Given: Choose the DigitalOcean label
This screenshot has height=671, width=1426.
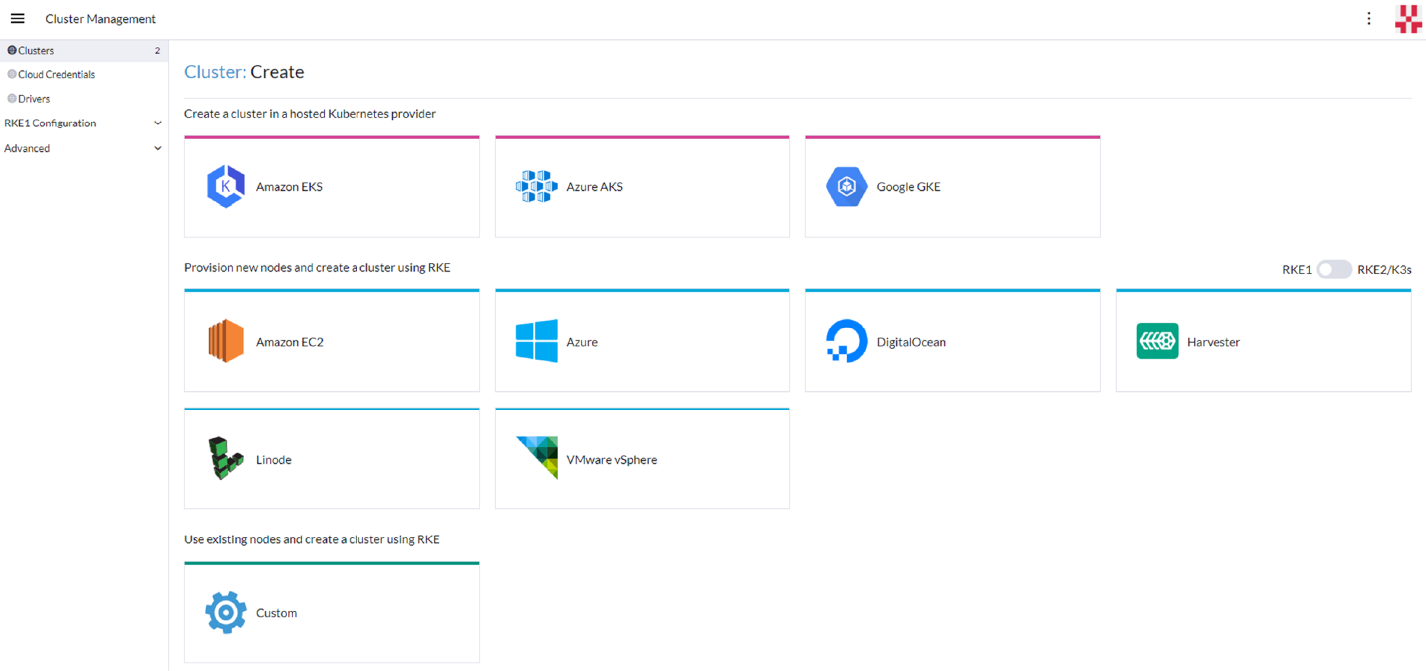Looking at the screenshot, I should 911,342.
